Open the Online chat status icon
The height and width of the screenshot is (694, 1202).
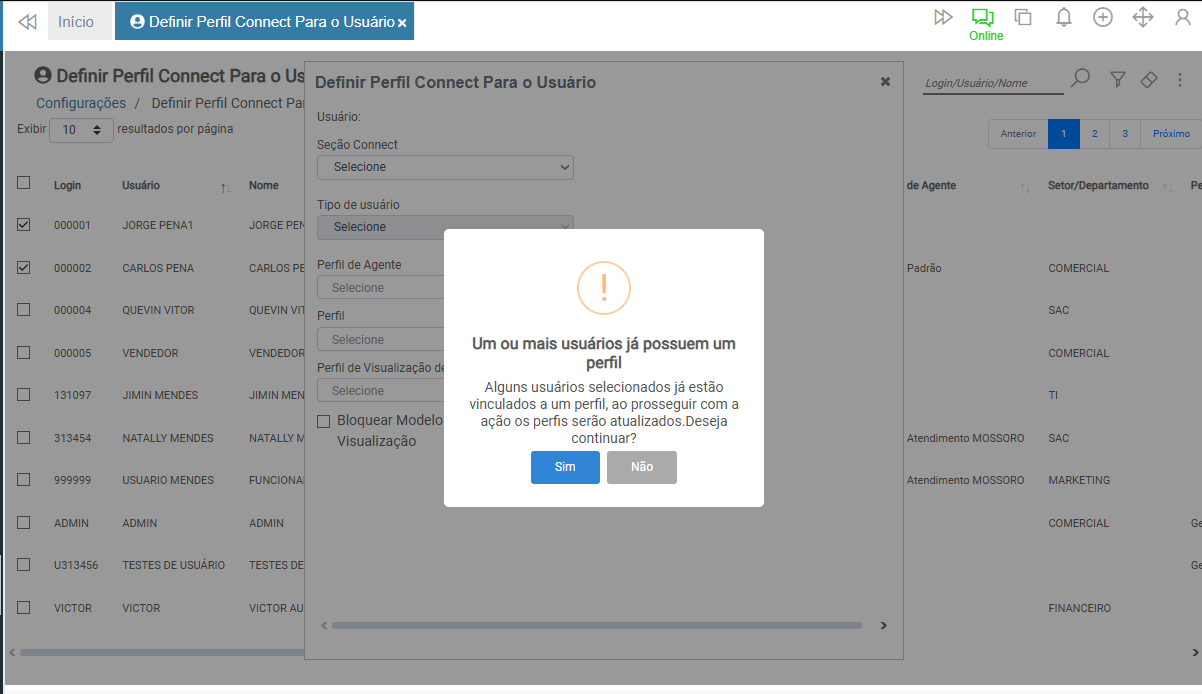pyautogui.click(x=984, y=18)
